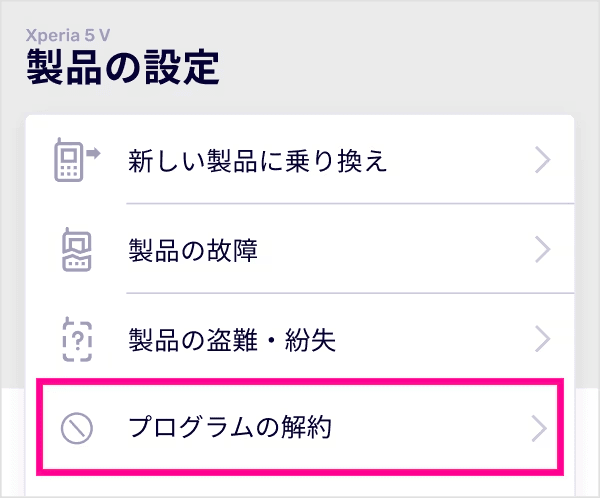
Task: Click the divider line below 新しい製品に乗り換え
Action: (x=350, y=203)
